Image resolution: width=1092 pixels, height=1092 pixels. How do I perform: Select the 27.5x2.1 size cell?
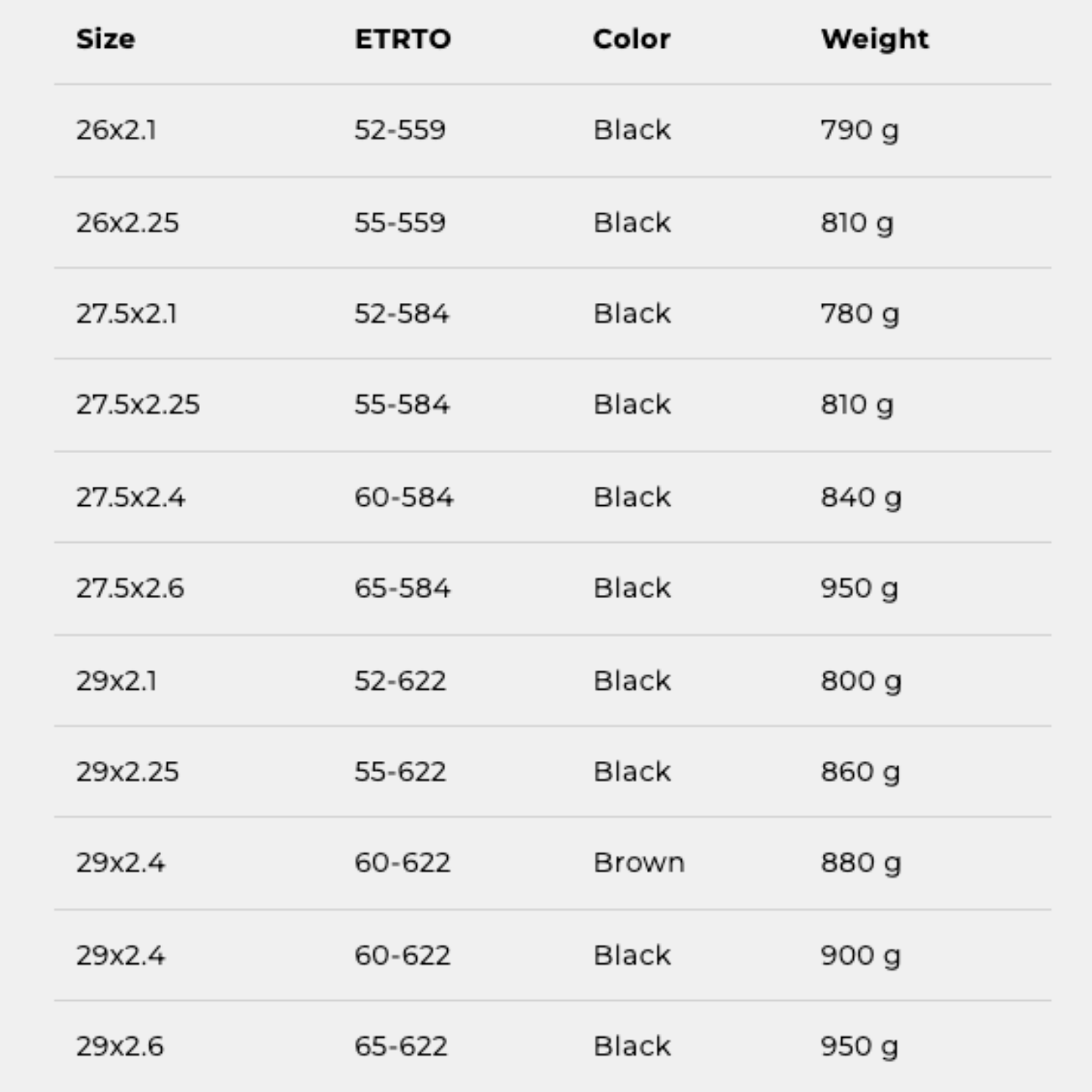pos(126,314)
